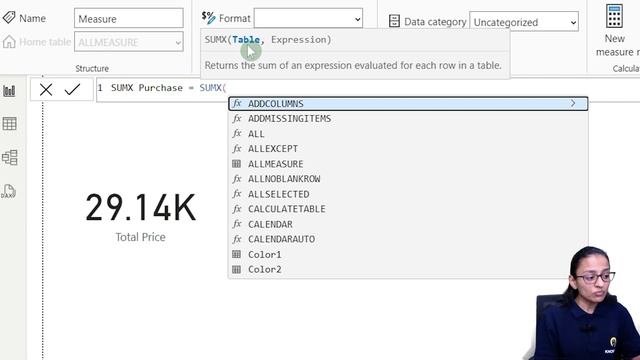
Task: Click the New measure calculator icon
Action: [614, 16]
